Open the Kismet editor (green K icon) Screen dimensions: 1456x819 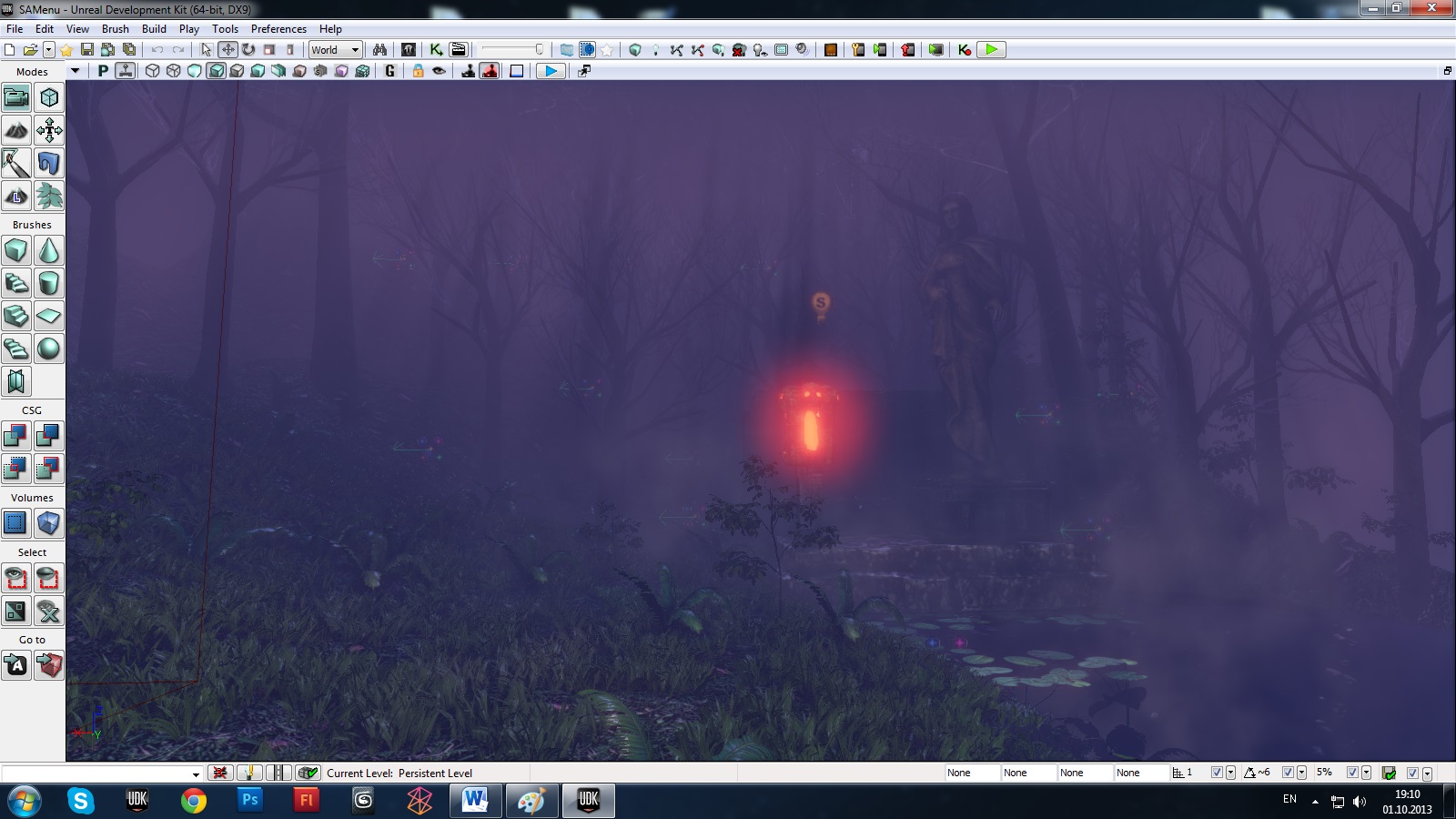coord(437,50)
